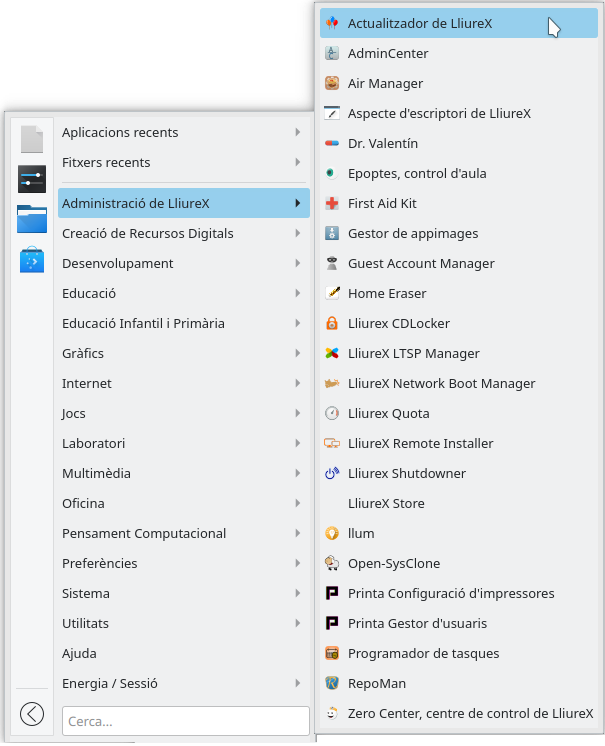
Task: Open the Ajuda entry
Action: pyautogui.click(x=79, y=653)
